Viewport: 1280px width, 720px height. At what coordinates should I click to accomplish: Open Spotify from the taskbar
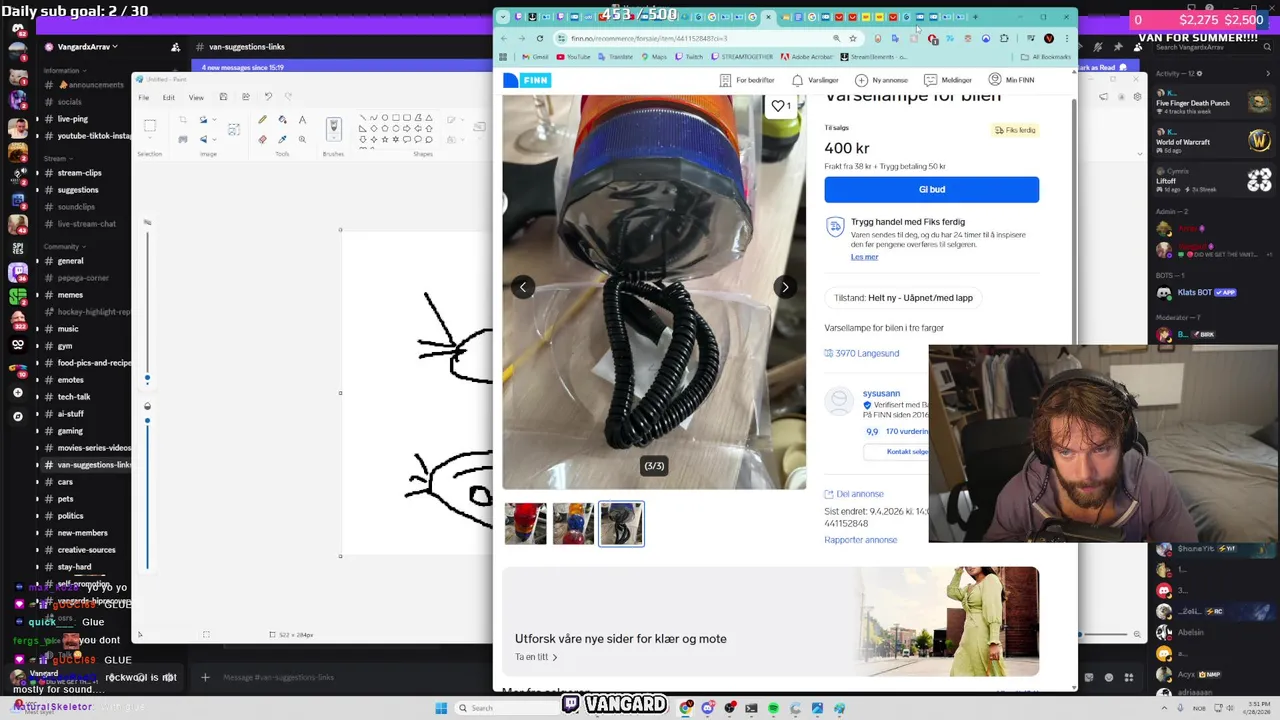coord(774,708)
